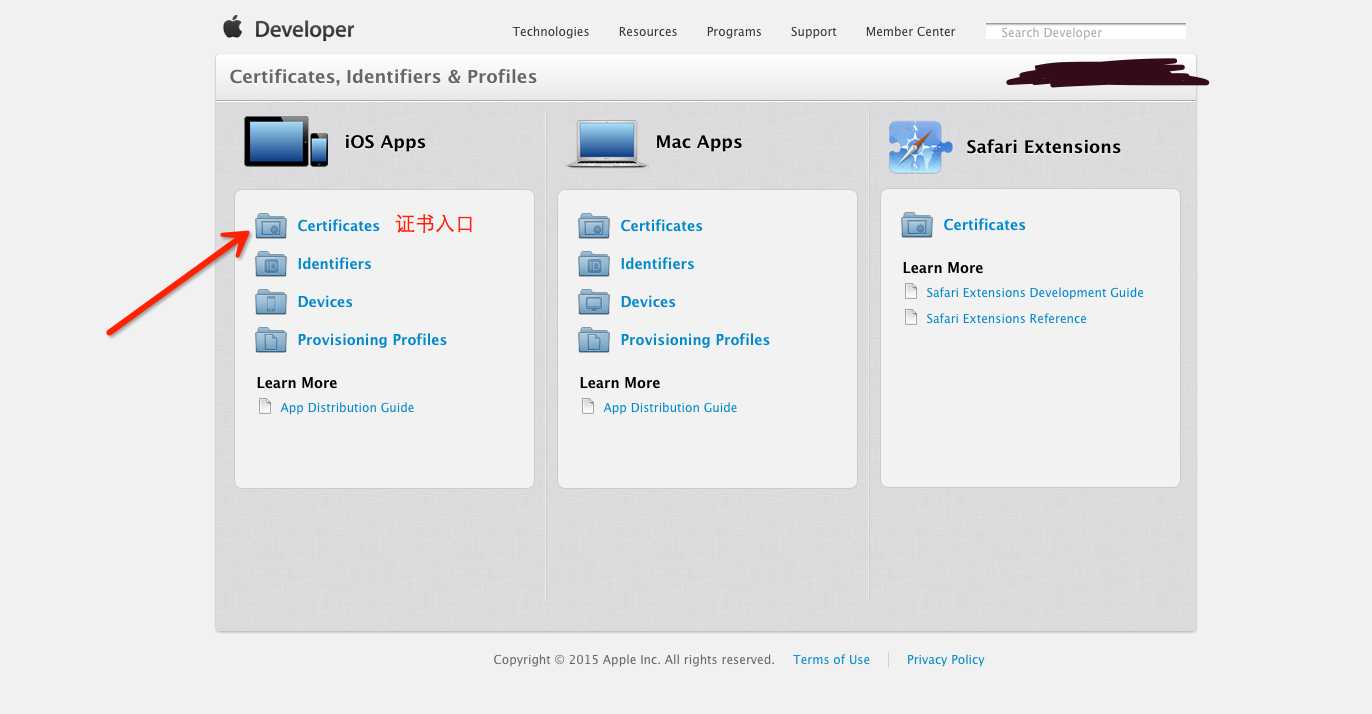
Task: Open Certificates link under iOS Apps
Action: [339, 226]
